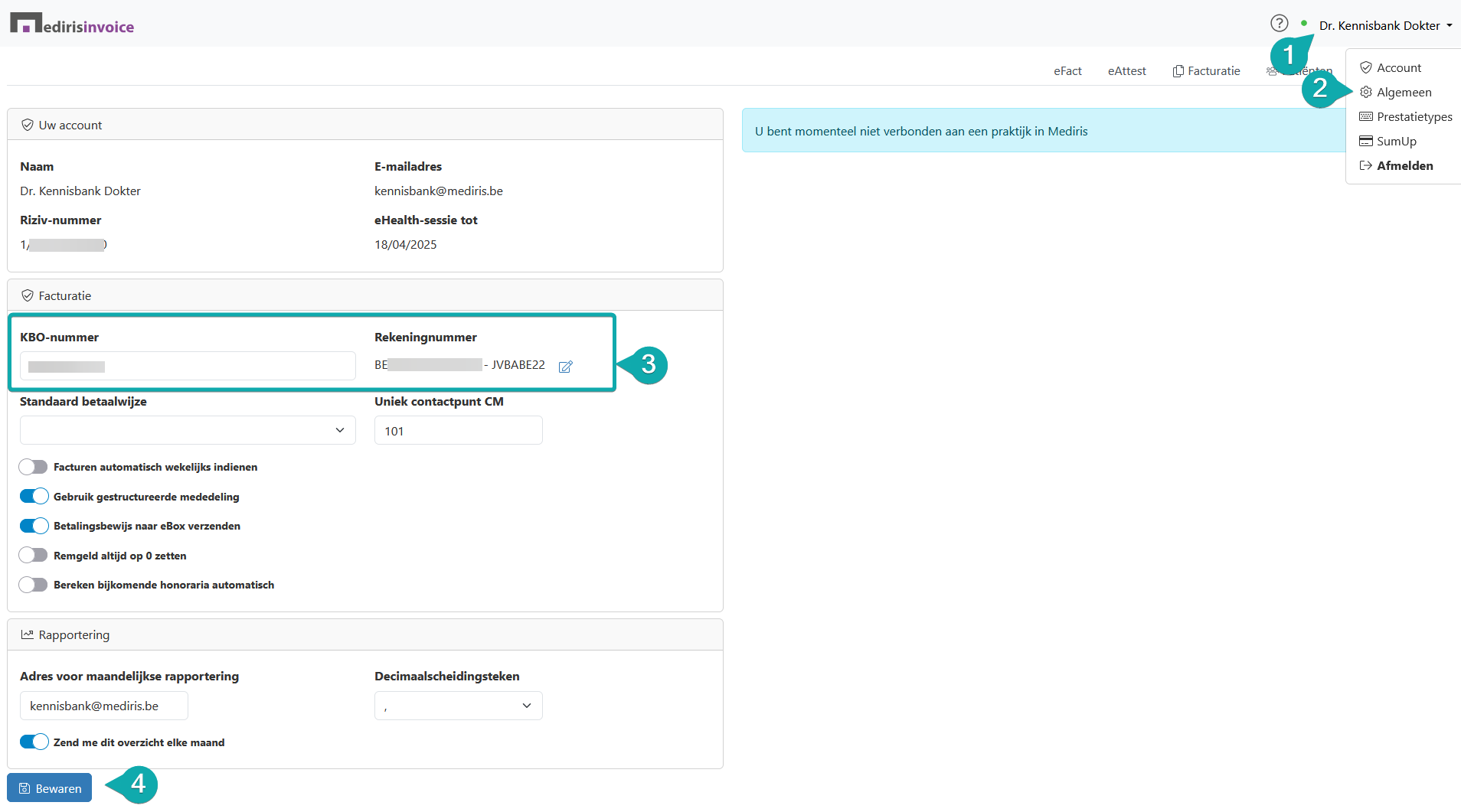Click the Adres voor maandelijkse rapportering field
The height and width of the screenshot is (812, 1461).
coord(104,706)
